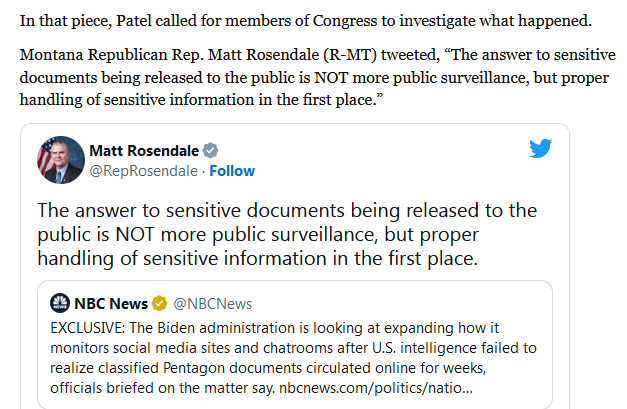Click Rosendale's tweet text about sensitive documents

(287, 234)
